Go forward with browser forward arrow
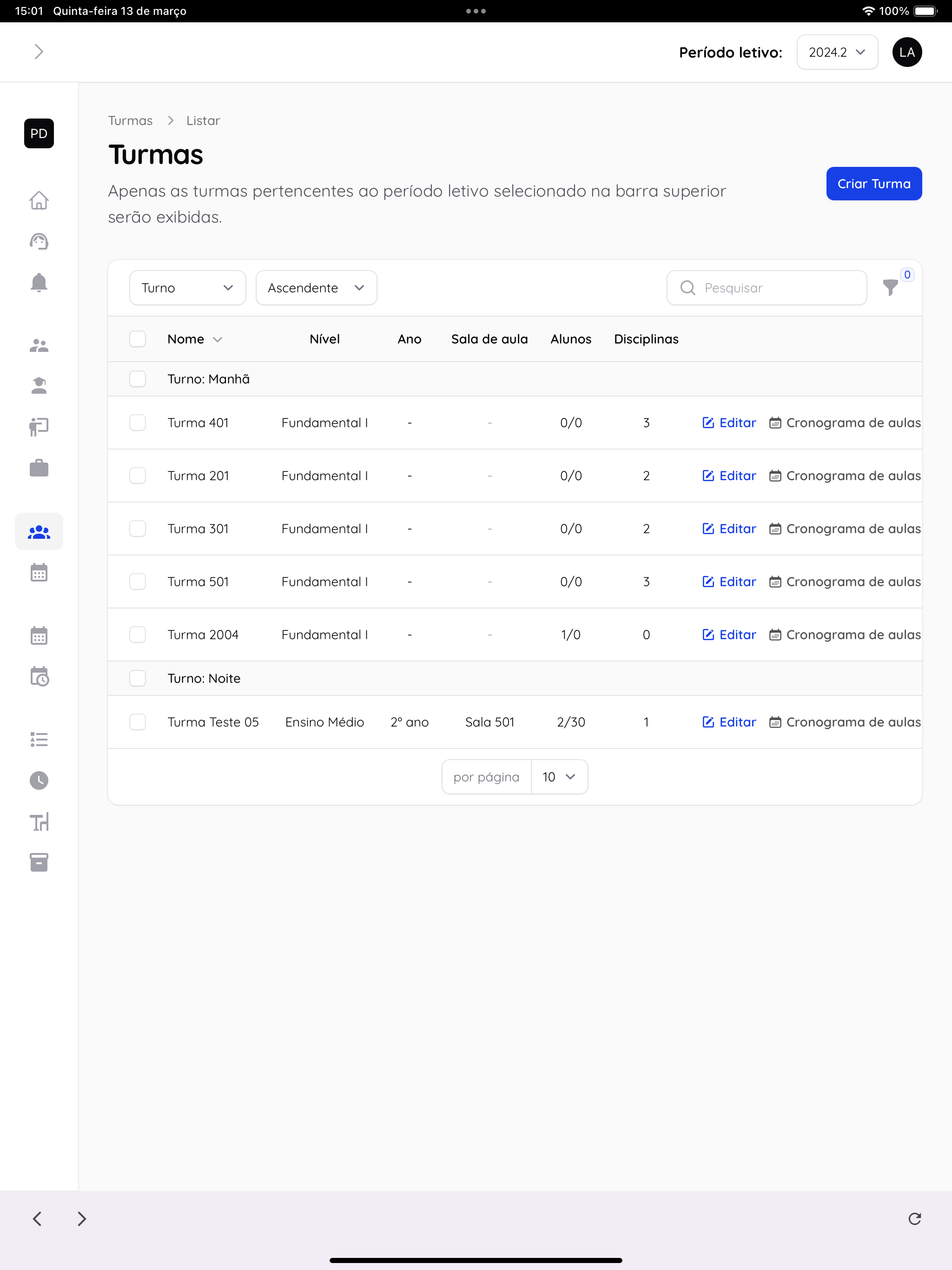 click(x=81, y=1218)
